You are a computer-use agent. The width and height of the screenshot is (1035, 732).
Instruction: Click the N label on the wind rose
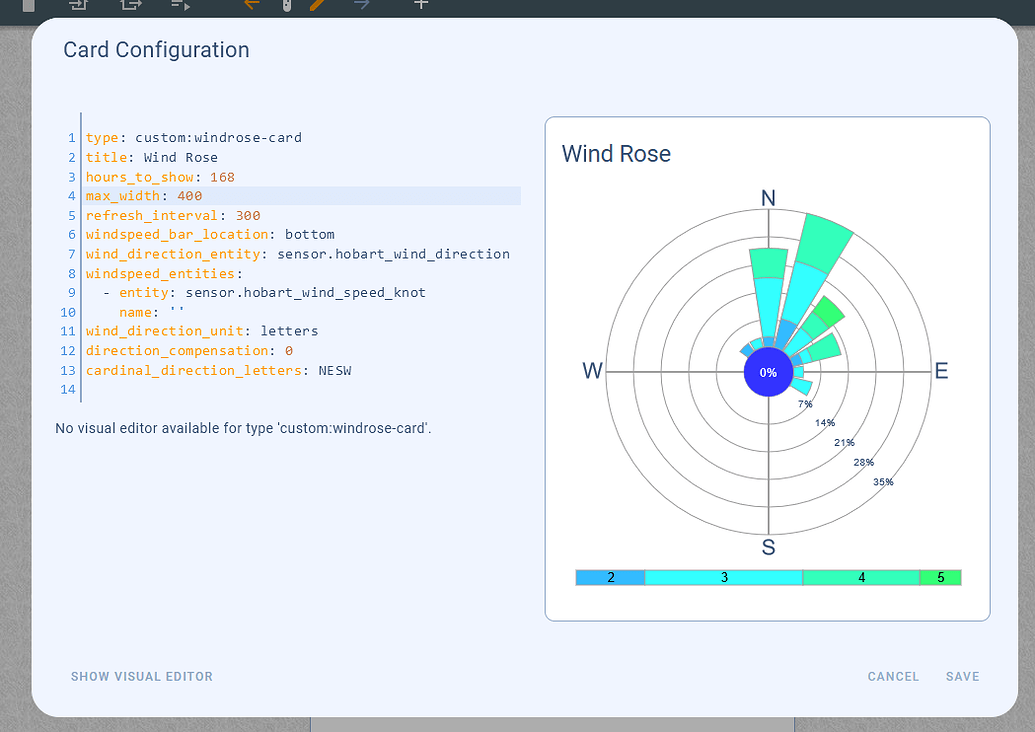[x=768, y=198]
